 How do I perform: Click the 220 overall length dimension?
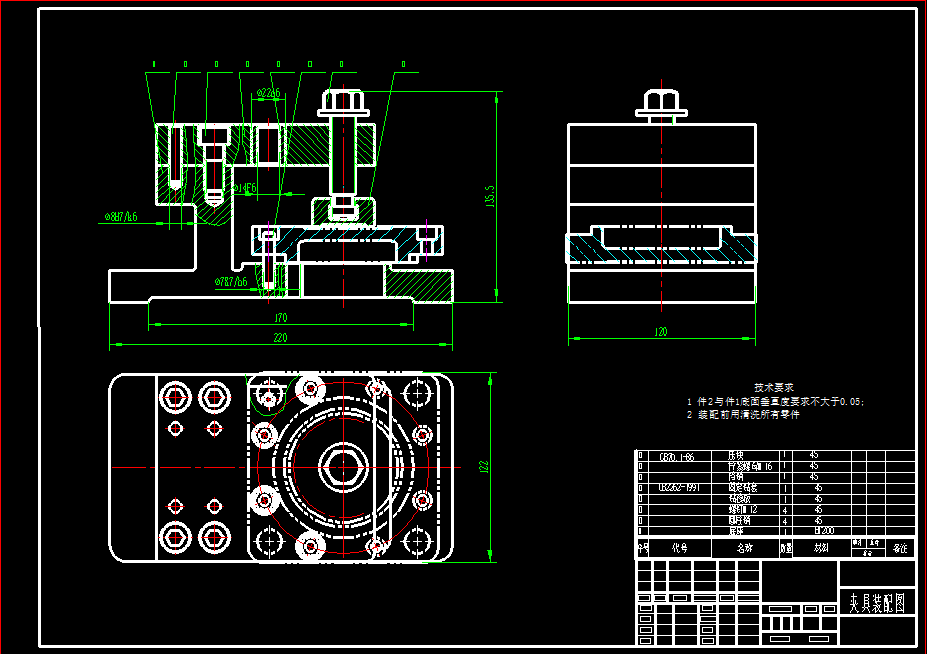280,337
